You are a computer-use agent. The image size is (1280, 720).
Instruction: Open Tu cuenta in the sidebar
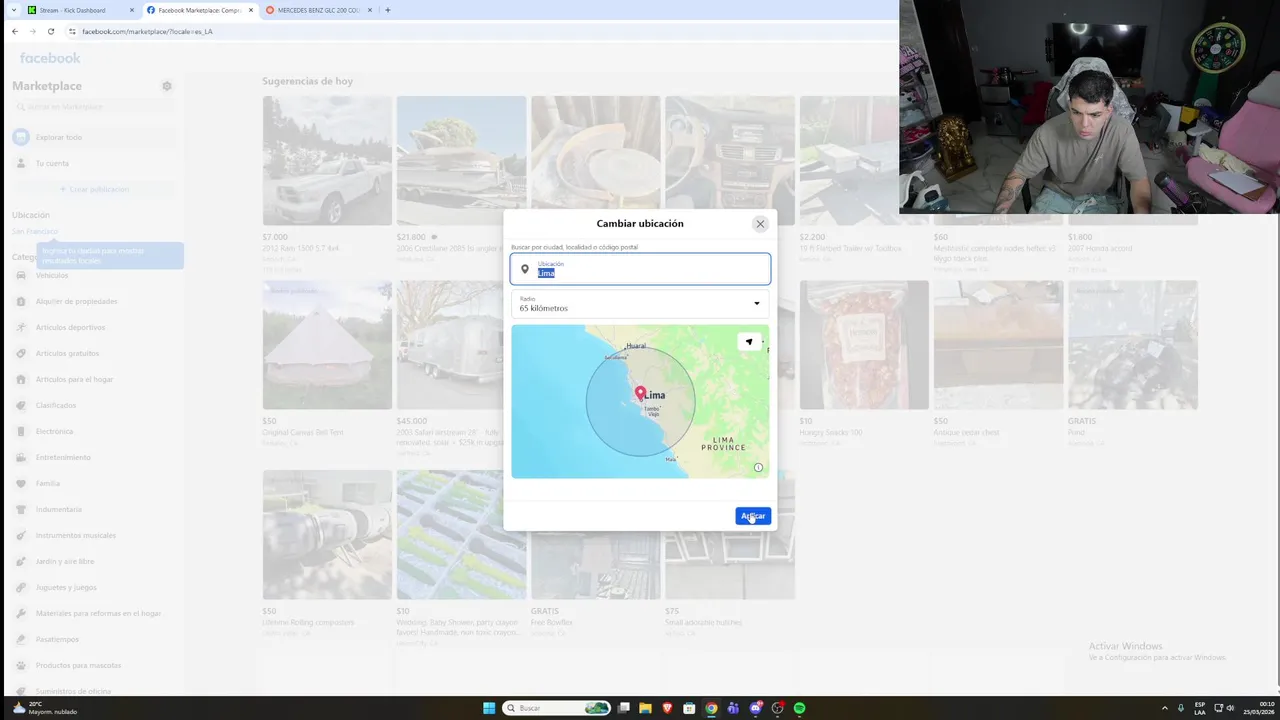click(96, 163)
